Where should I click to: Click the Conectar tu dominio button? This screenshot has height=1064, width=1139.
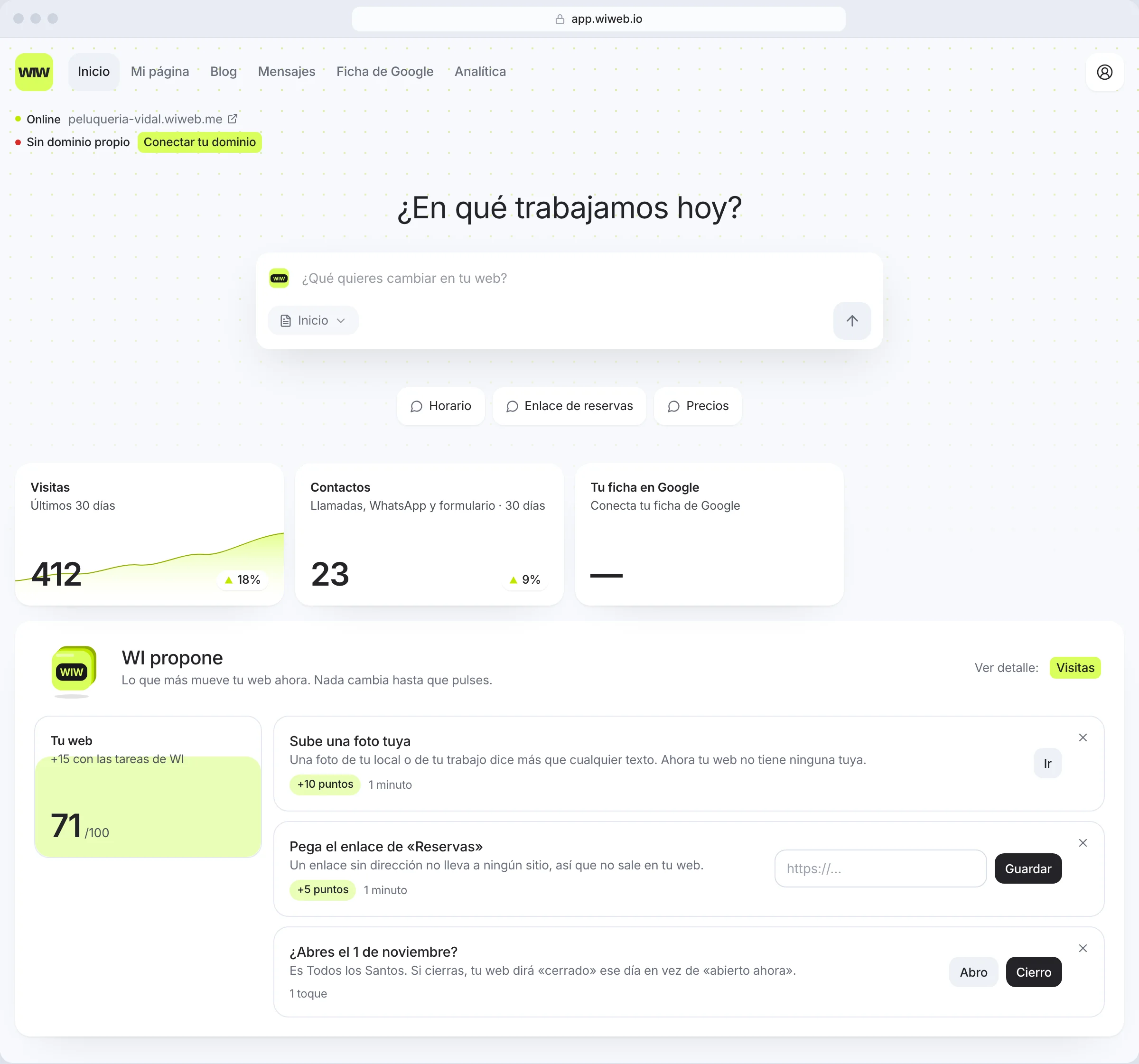199,142
